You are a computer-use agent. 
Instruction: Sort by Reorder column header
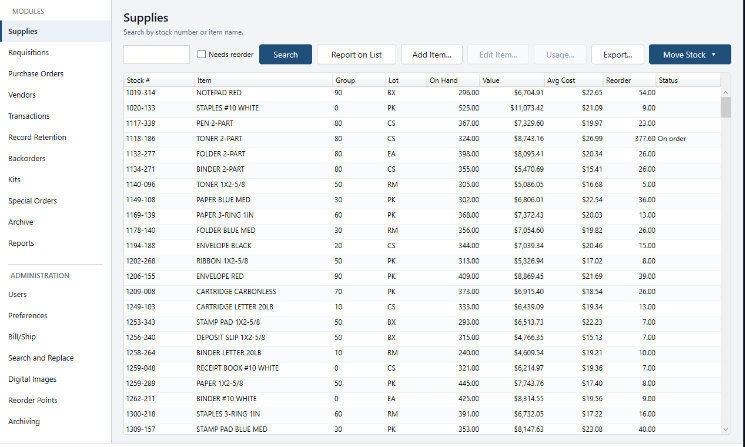(x=630, y=80)
